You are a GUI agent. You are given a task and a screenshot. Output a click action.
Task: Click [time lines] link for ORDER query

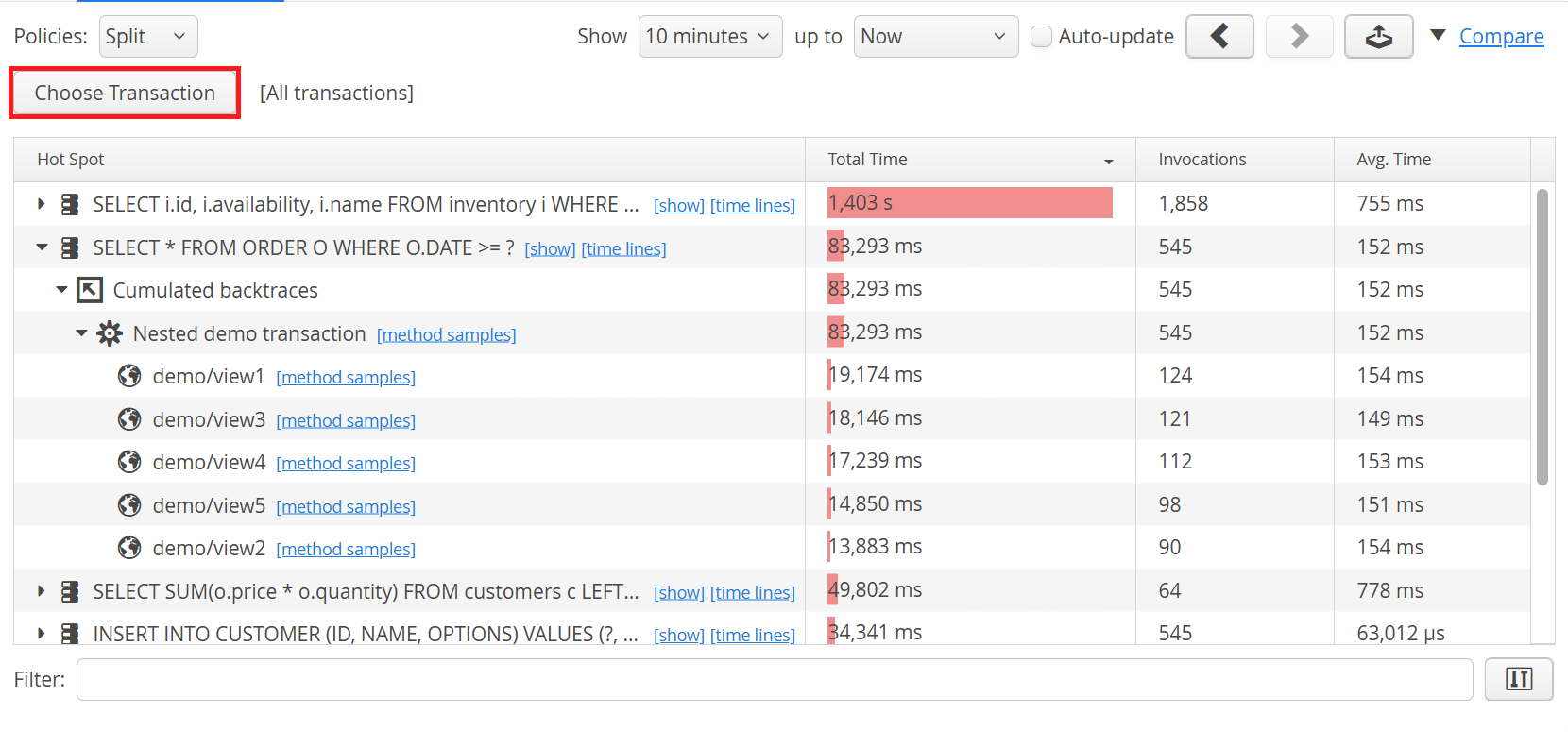coord(623,248)
